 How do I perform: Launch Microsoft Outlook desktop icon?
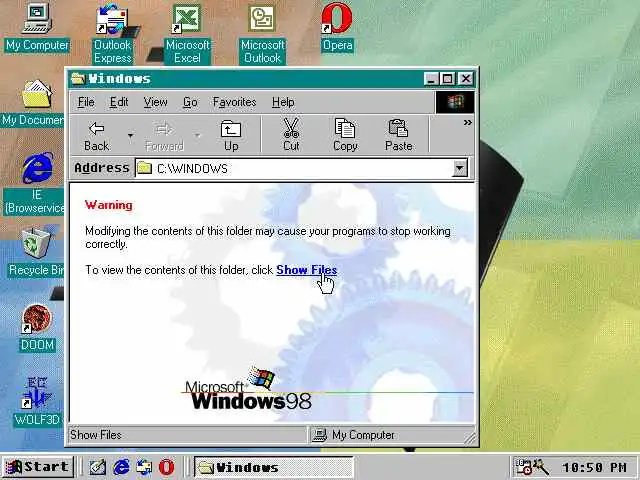click(x=262, y=33)
